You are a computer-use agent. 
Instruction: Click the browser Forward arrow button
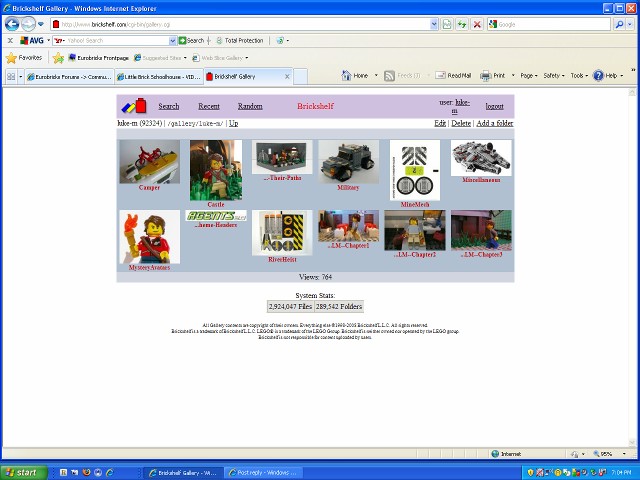28,24
